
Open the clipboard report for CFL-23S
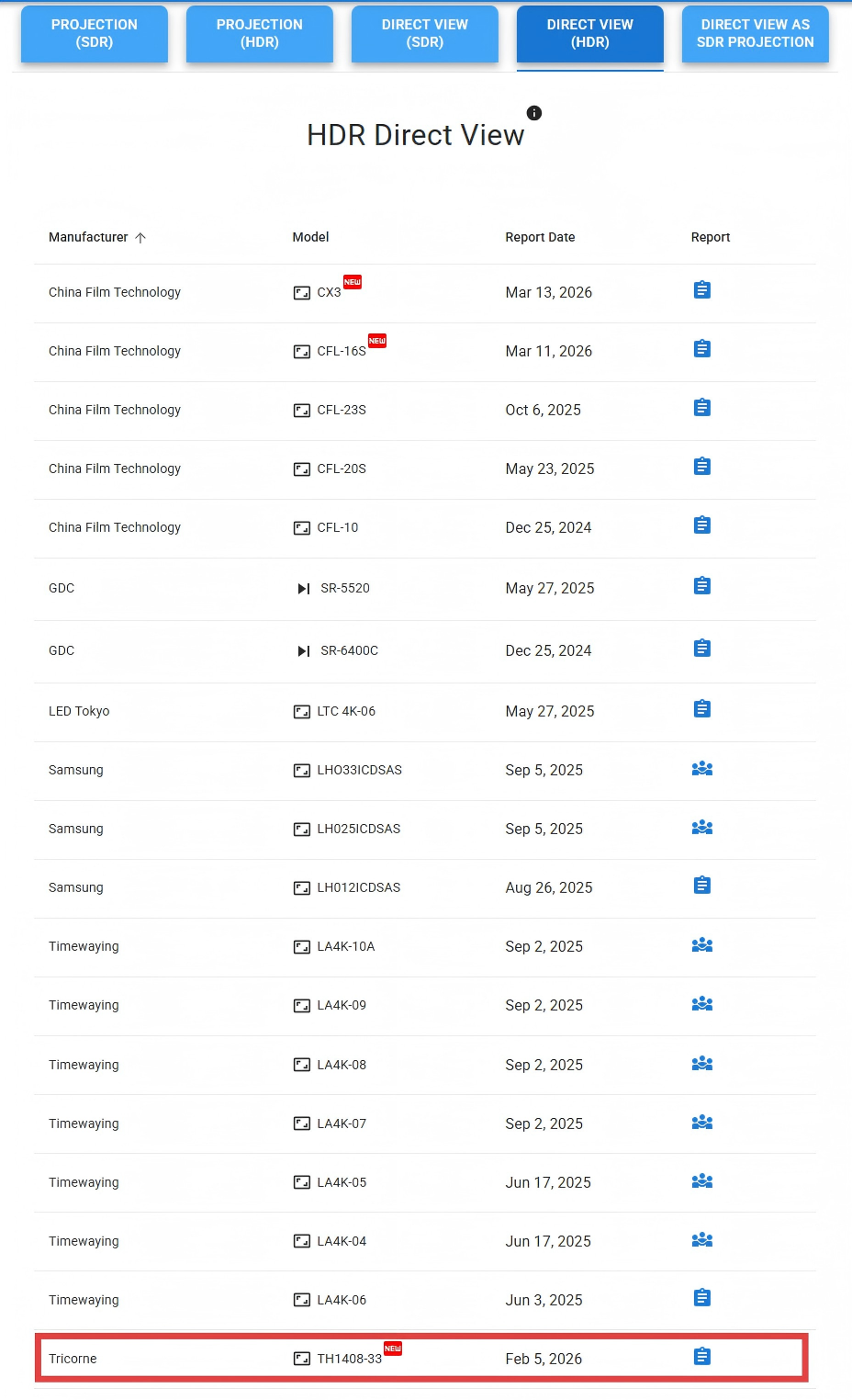point(701,408)
